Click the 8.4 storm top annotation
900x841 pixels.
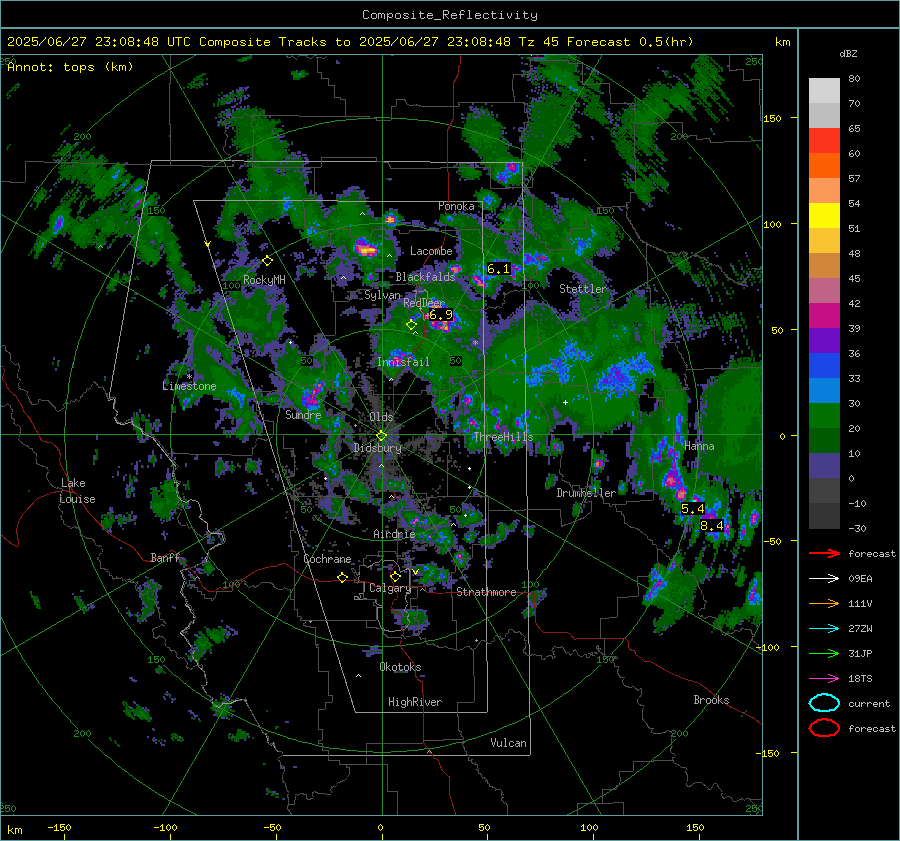coord(712,525)
